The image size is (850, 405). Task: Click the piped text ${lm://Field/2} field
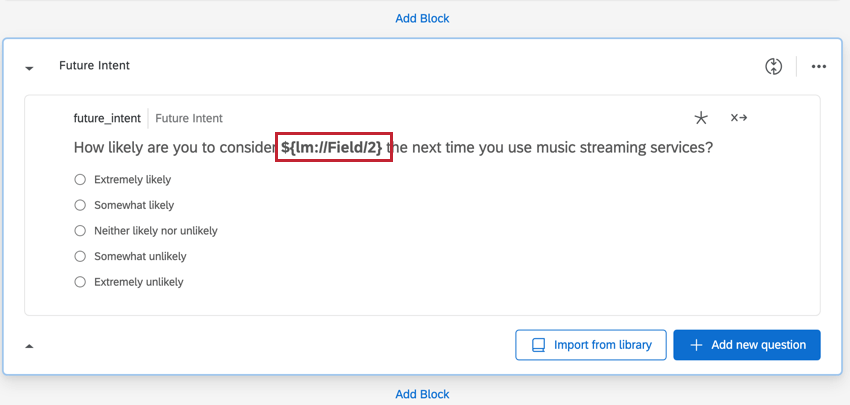333,148
